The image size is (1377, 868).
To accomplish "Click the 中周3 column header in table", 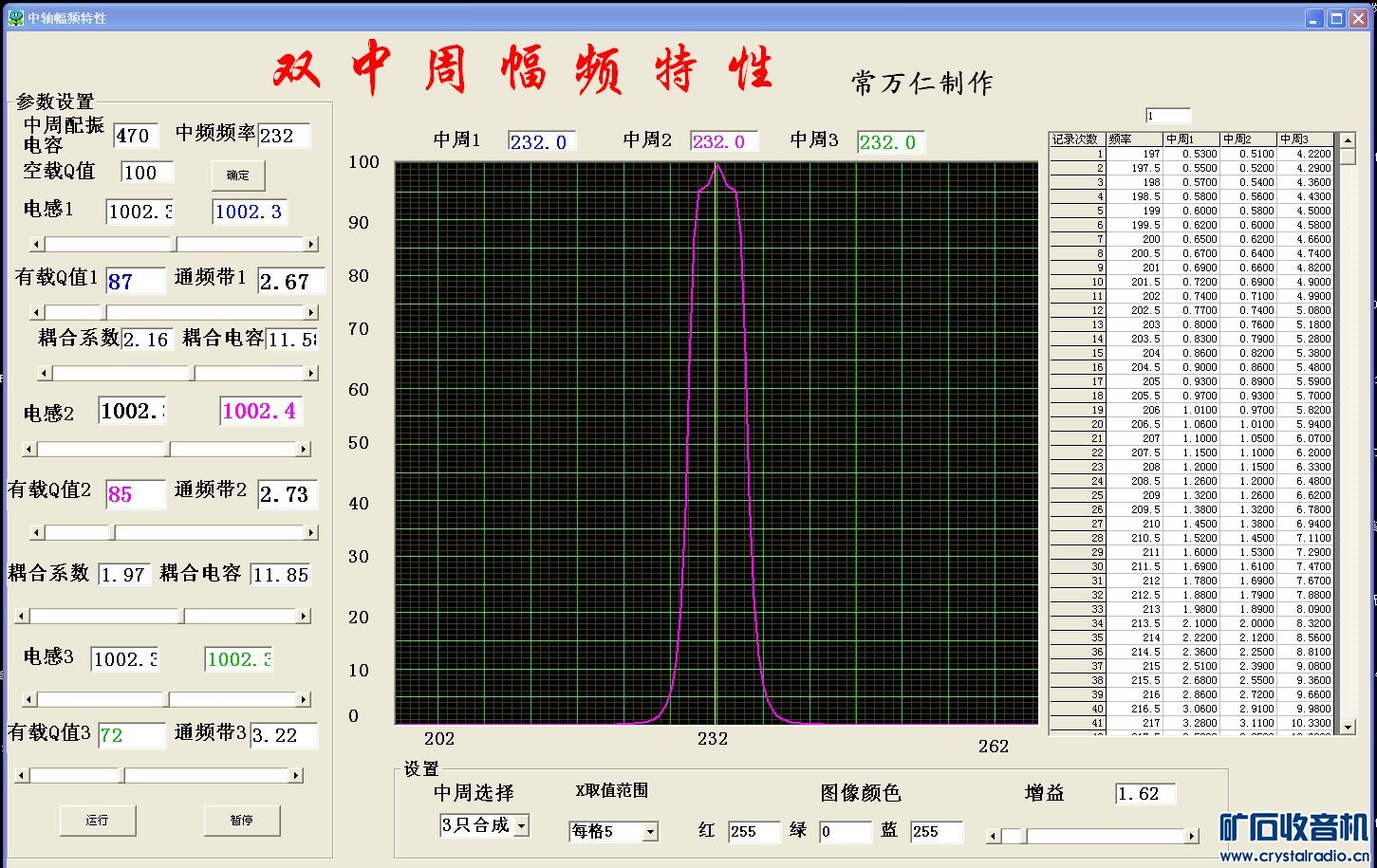I will pos(1305,139).
